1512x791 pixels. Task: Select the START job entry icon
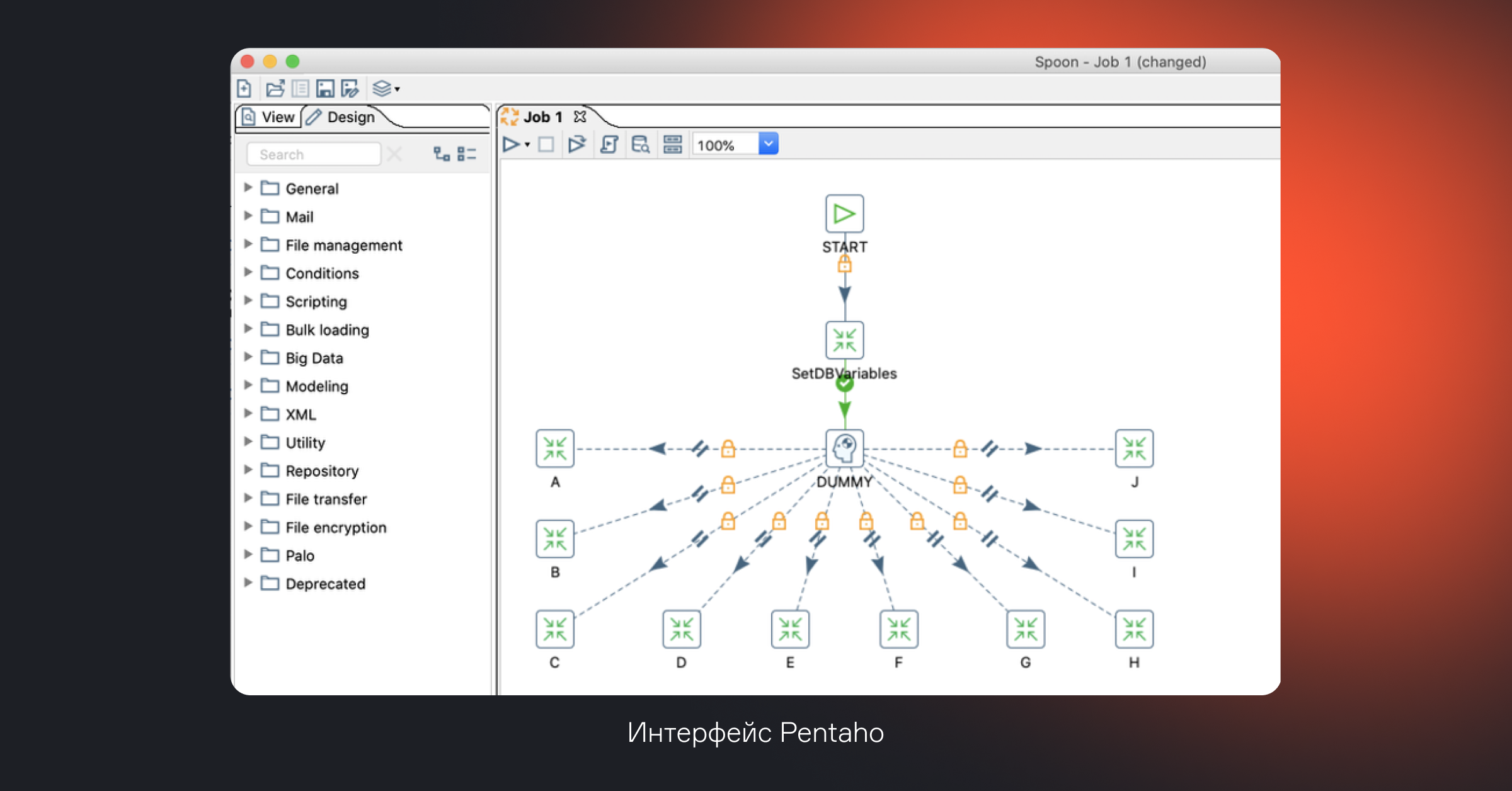tap(844, 214)
